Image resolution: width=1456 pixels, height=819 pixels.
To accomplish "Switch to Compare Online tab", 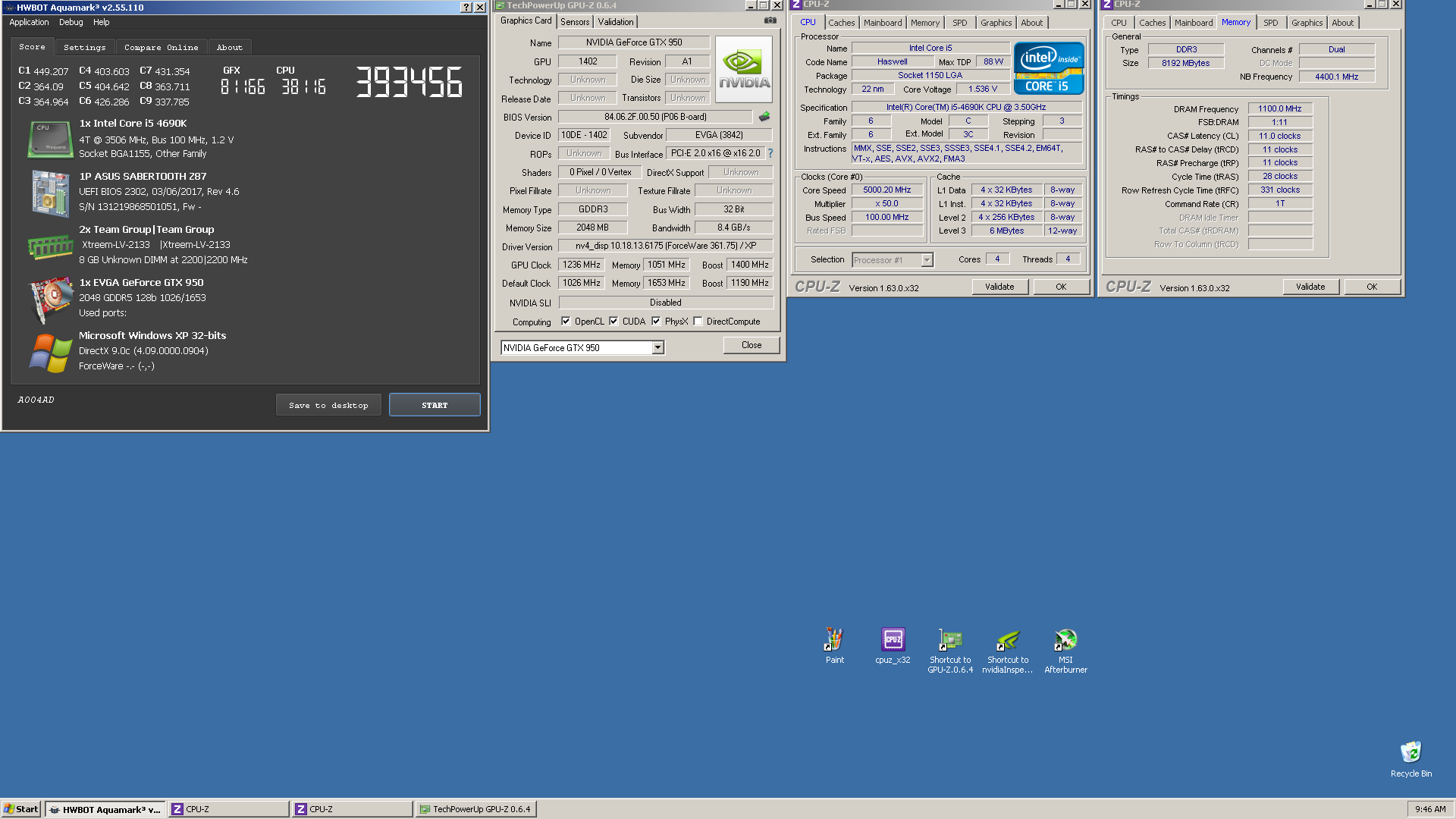I will coord(162,47).
